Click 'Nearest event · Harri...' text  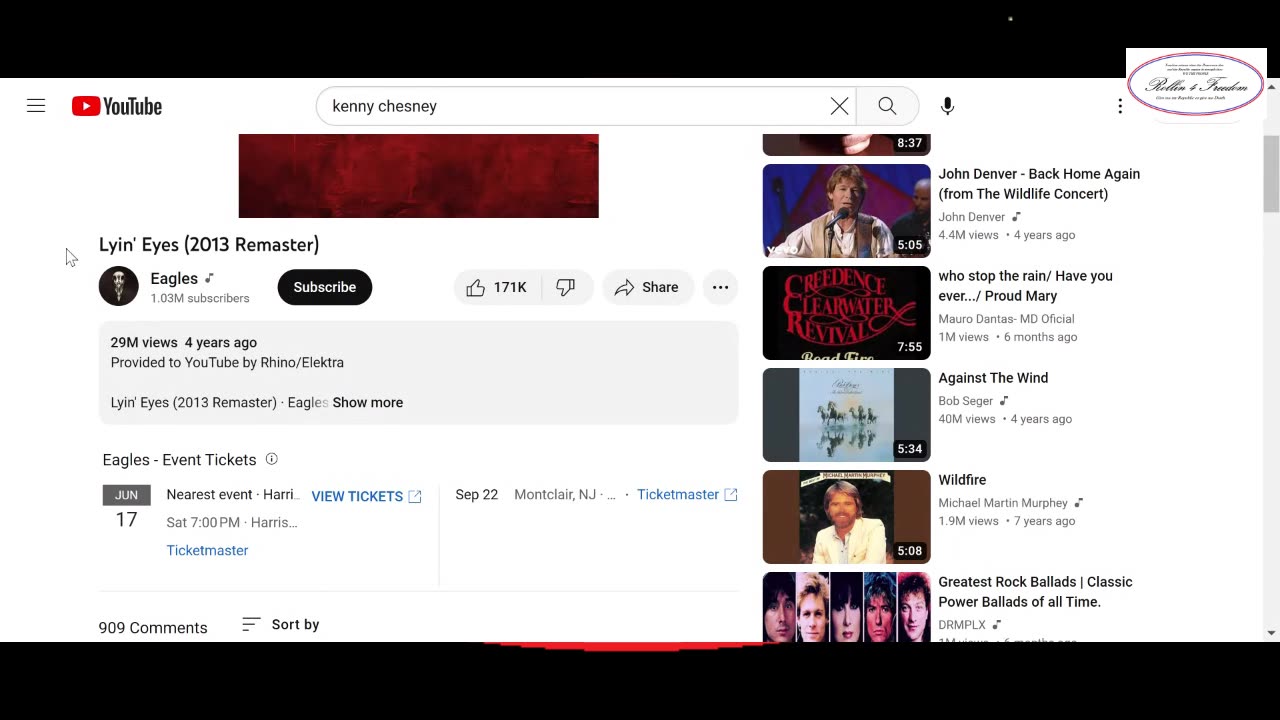pos(233,494)
